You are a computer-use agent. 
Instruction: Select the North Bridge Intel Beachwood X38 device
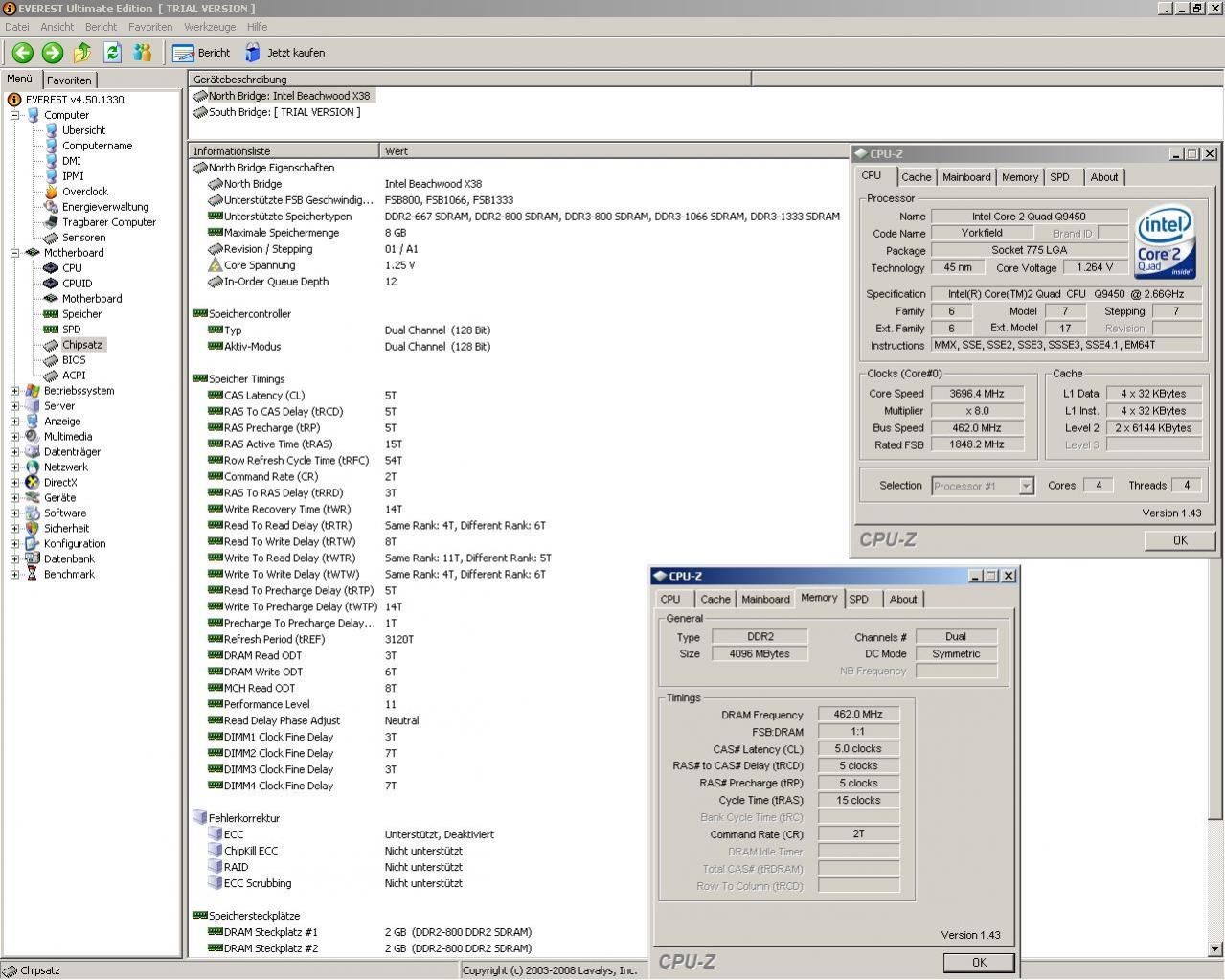point(289,96)
